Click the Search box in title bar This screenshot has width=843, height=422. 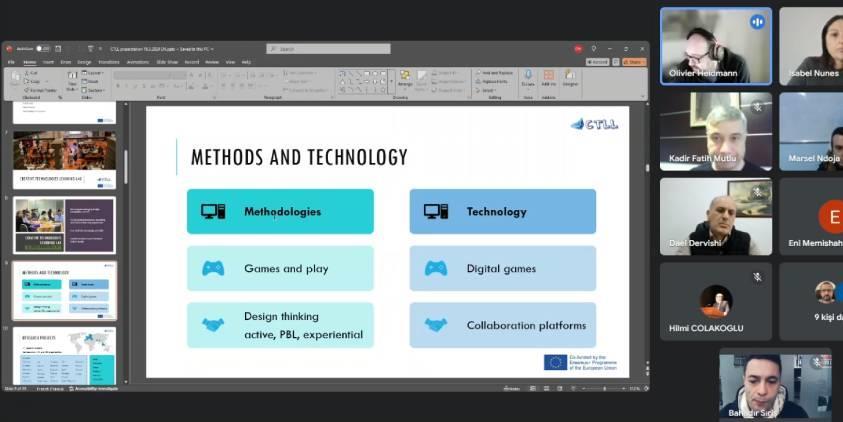(x=314, y=48)
